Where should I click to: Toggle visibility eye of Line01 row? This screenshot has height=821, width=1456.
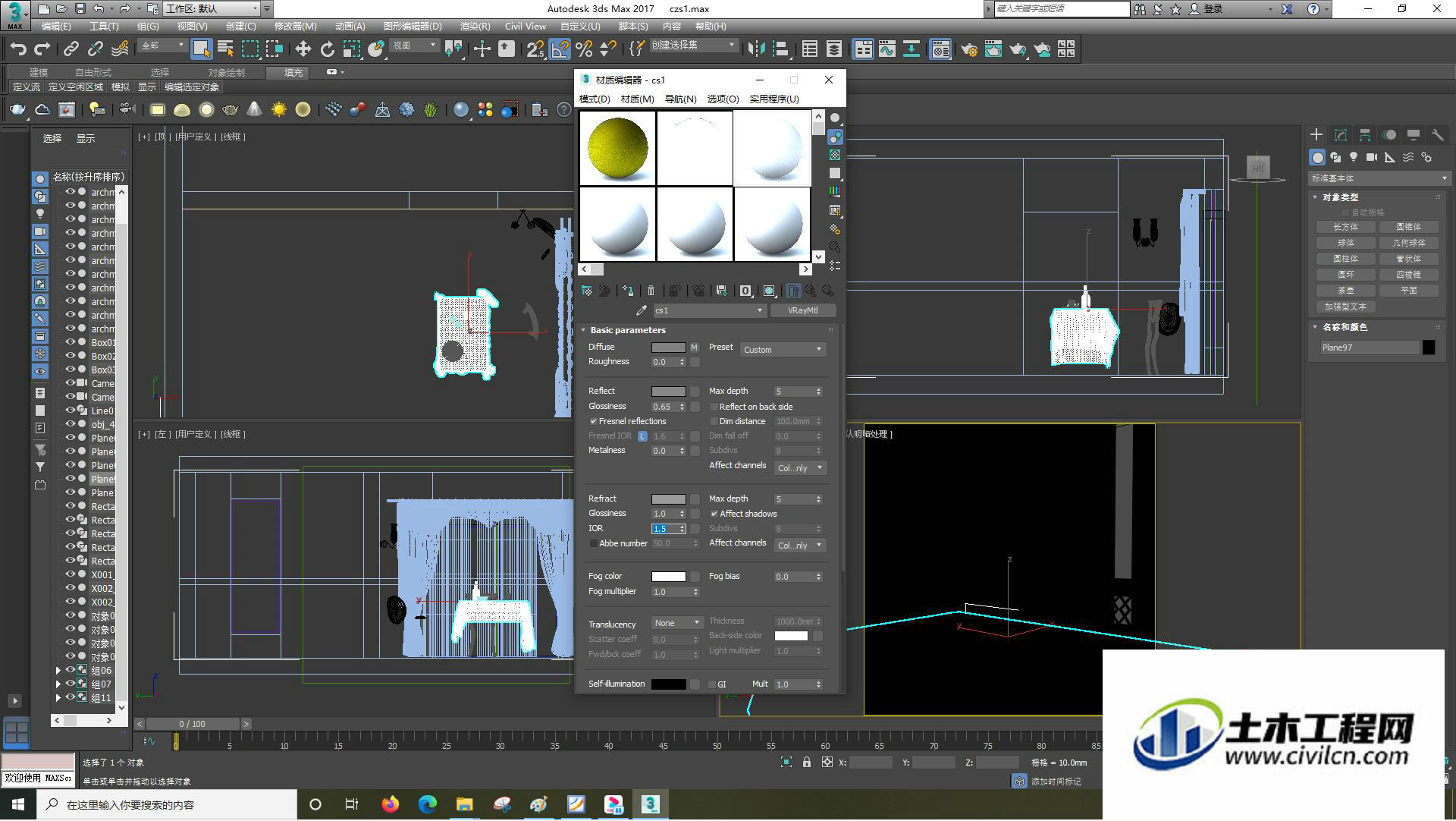[70, 410]
